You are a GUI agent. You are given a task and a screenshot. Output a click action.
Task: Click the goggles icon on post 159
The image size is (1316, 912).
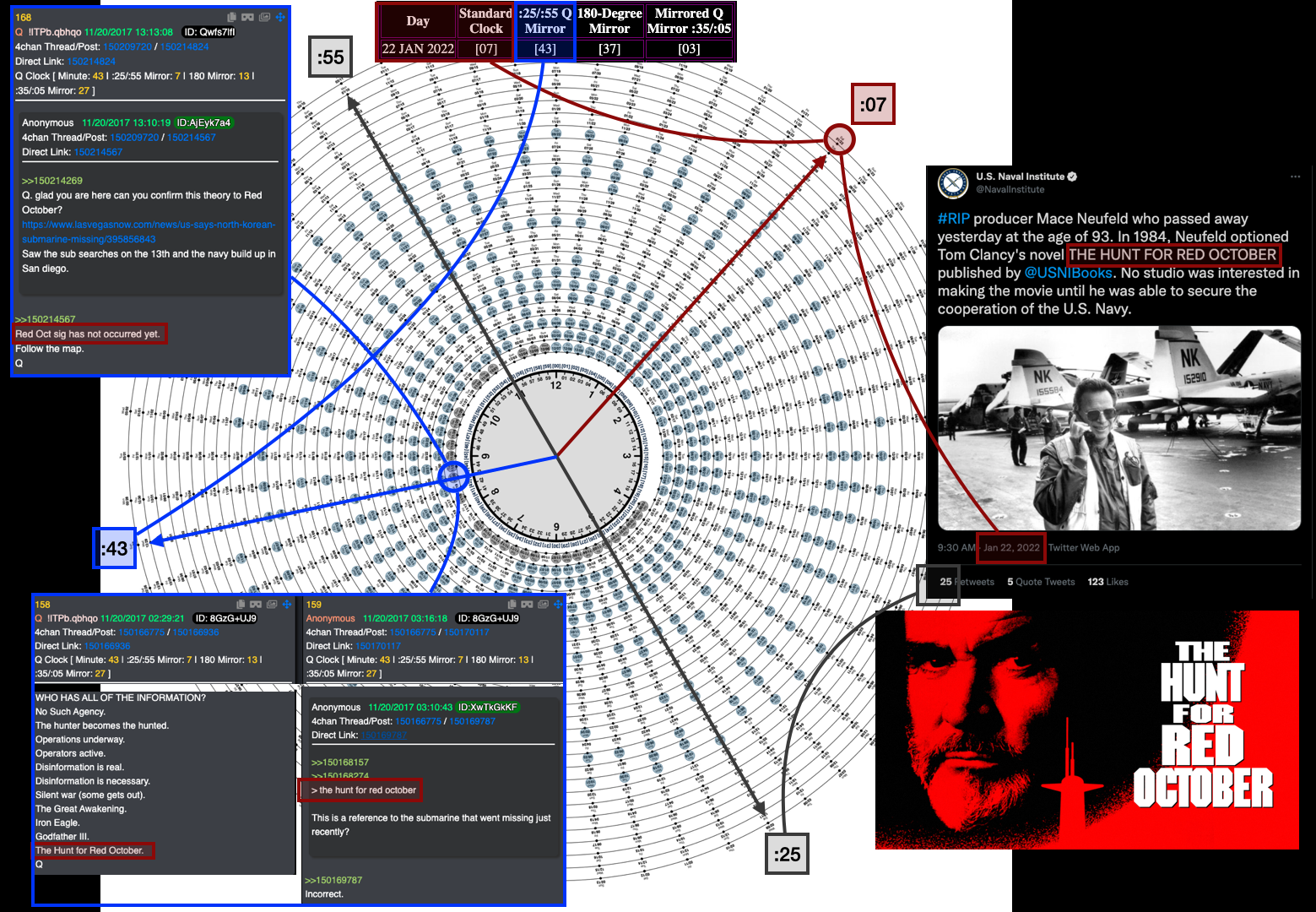[x=527, y=605]
